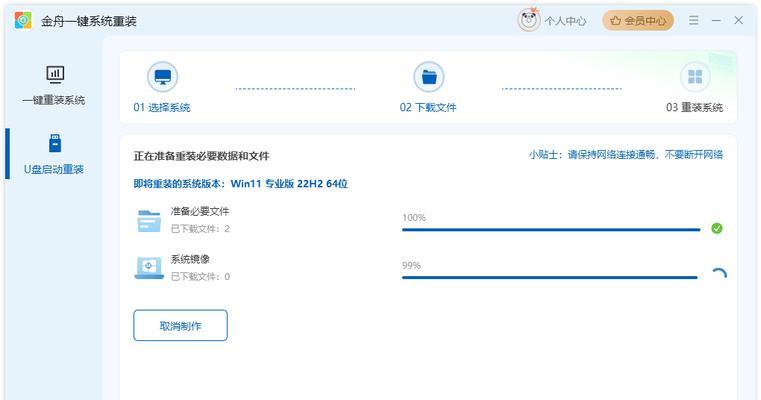Click the 100% percentage label
The width and height of the screenshot is (761, 400).
[x=414, y=217]
